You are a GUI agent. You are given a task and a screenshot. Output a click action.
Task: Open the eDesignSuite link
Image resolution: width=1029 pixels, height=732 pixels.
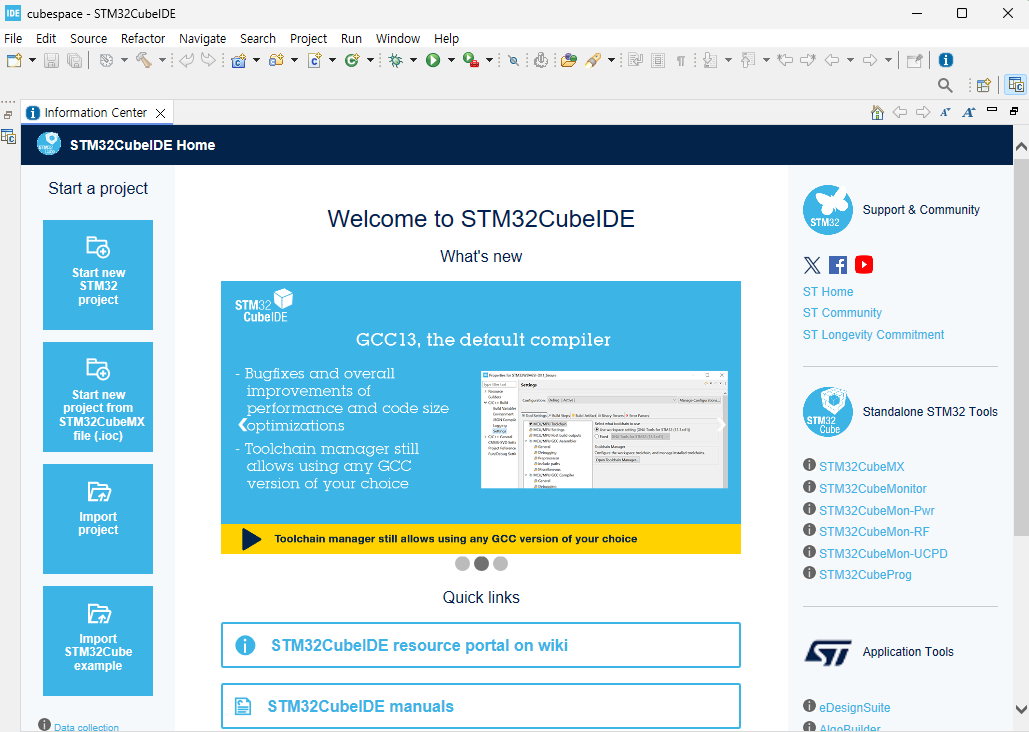click(854, 708)
